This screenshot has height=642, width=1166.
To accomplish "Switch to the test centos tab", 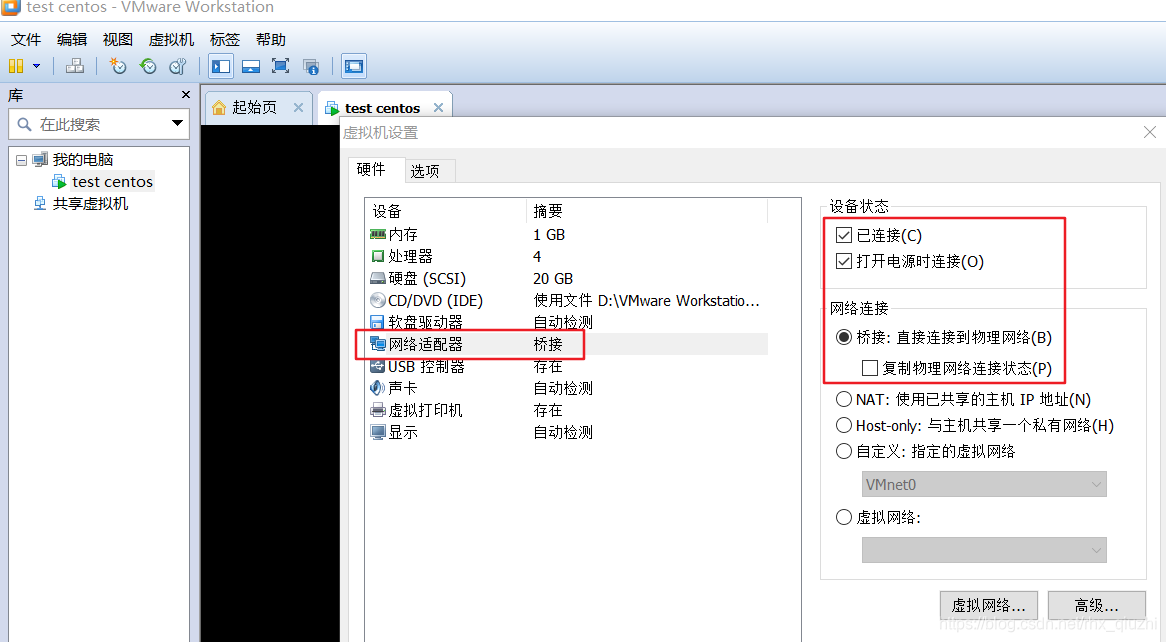I will (x=382, y=108).
